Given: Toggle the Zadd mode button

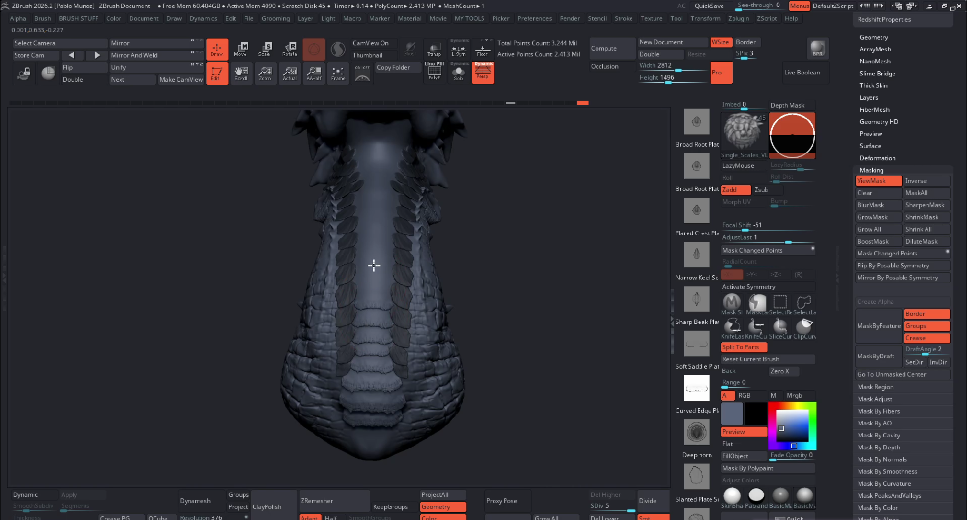Looking at the screenshot, I should 736,190.
